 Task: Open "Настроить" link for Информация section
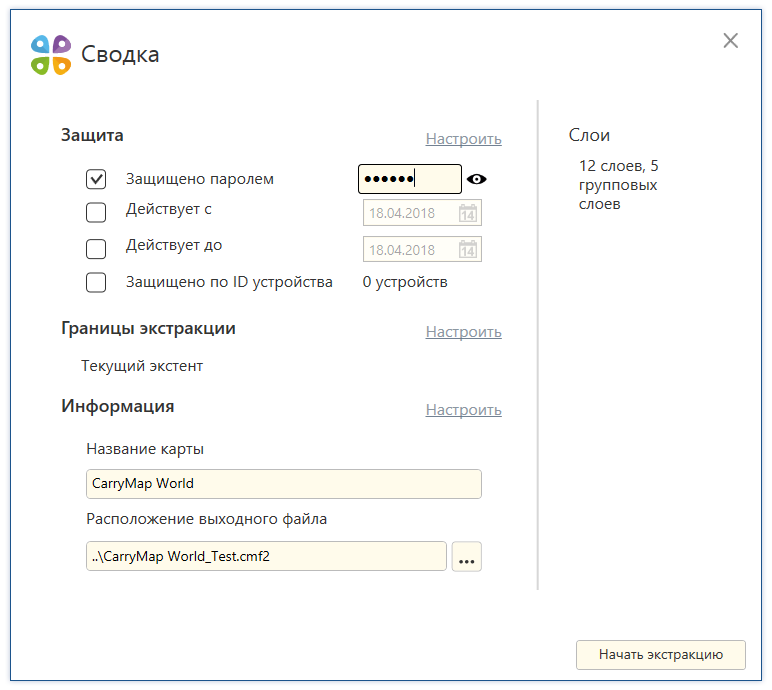463,410
